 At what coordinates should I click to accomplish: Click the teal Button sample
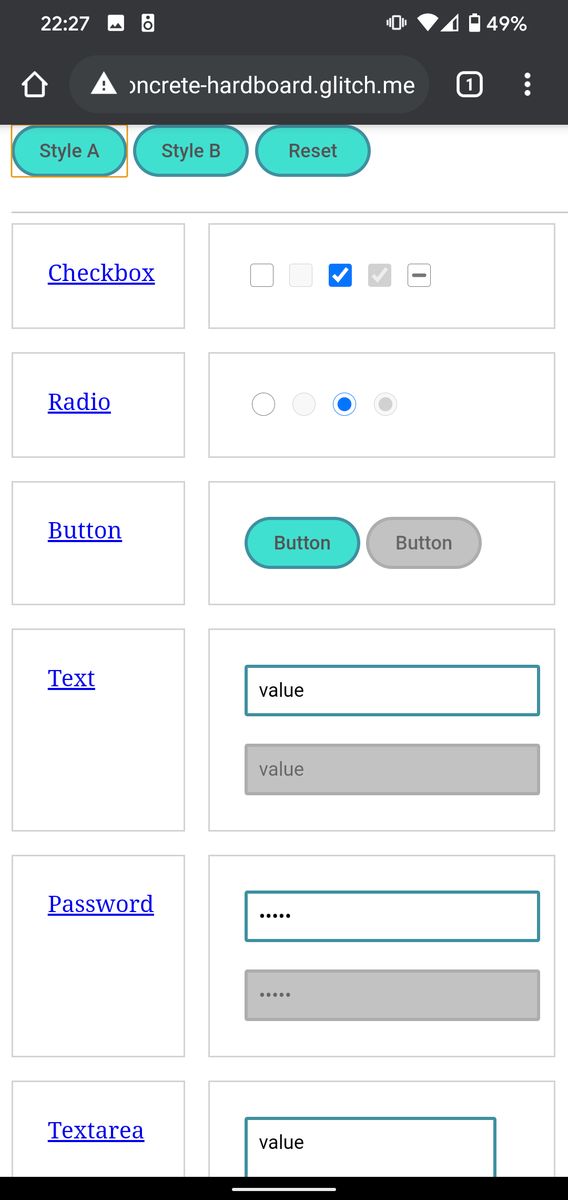(x=302, y=543)
